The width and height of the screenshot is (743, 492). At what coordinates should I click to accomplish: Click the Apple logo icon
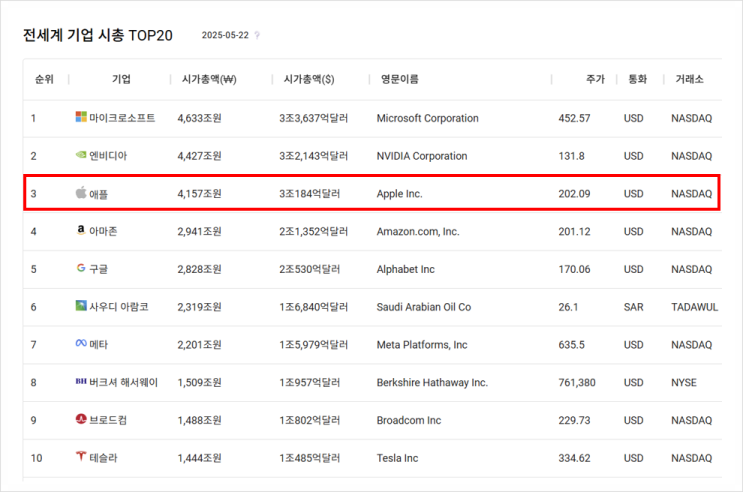click(x=81, y=192)
